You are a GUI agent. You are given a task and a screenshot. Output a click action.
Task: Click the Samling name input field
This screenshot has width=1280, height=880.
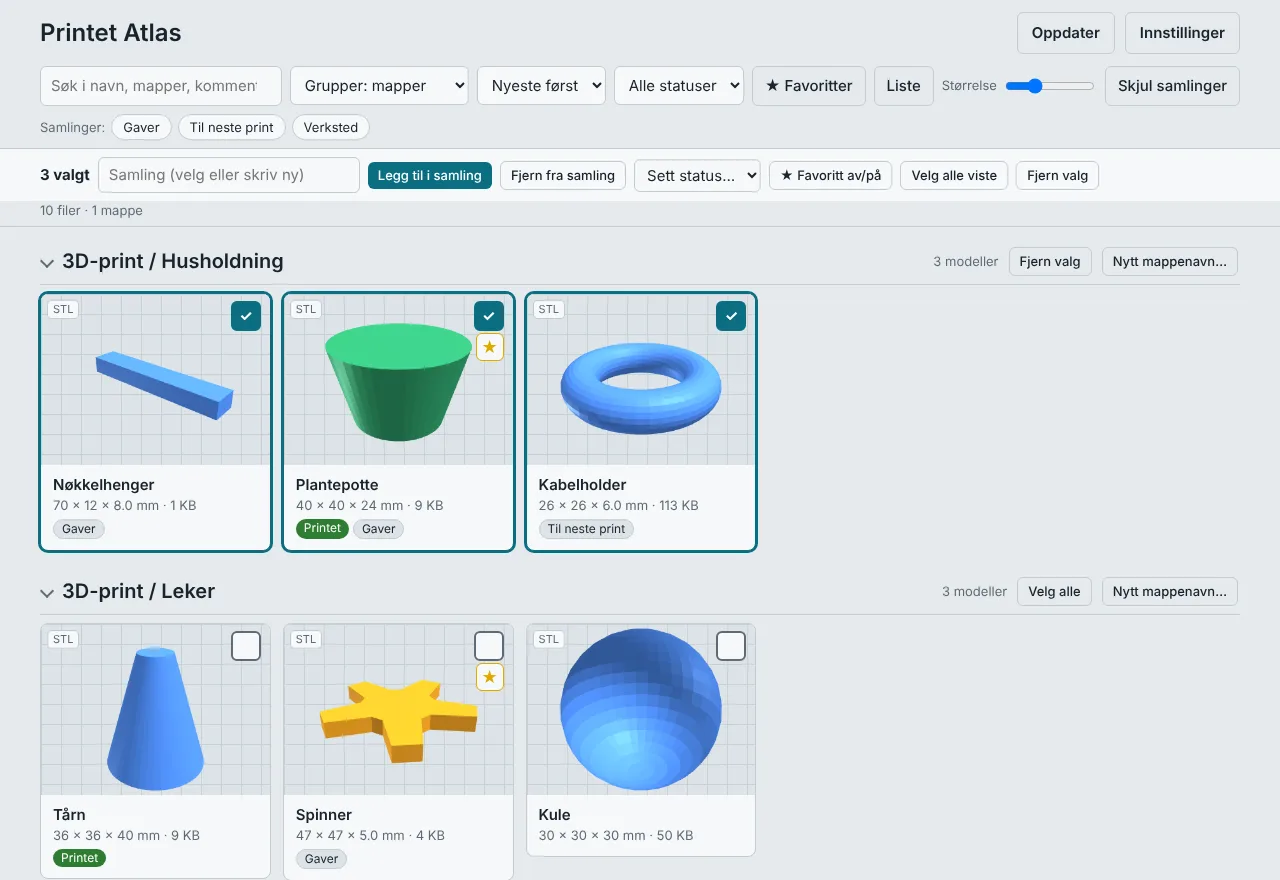click(x=229, y=175)
